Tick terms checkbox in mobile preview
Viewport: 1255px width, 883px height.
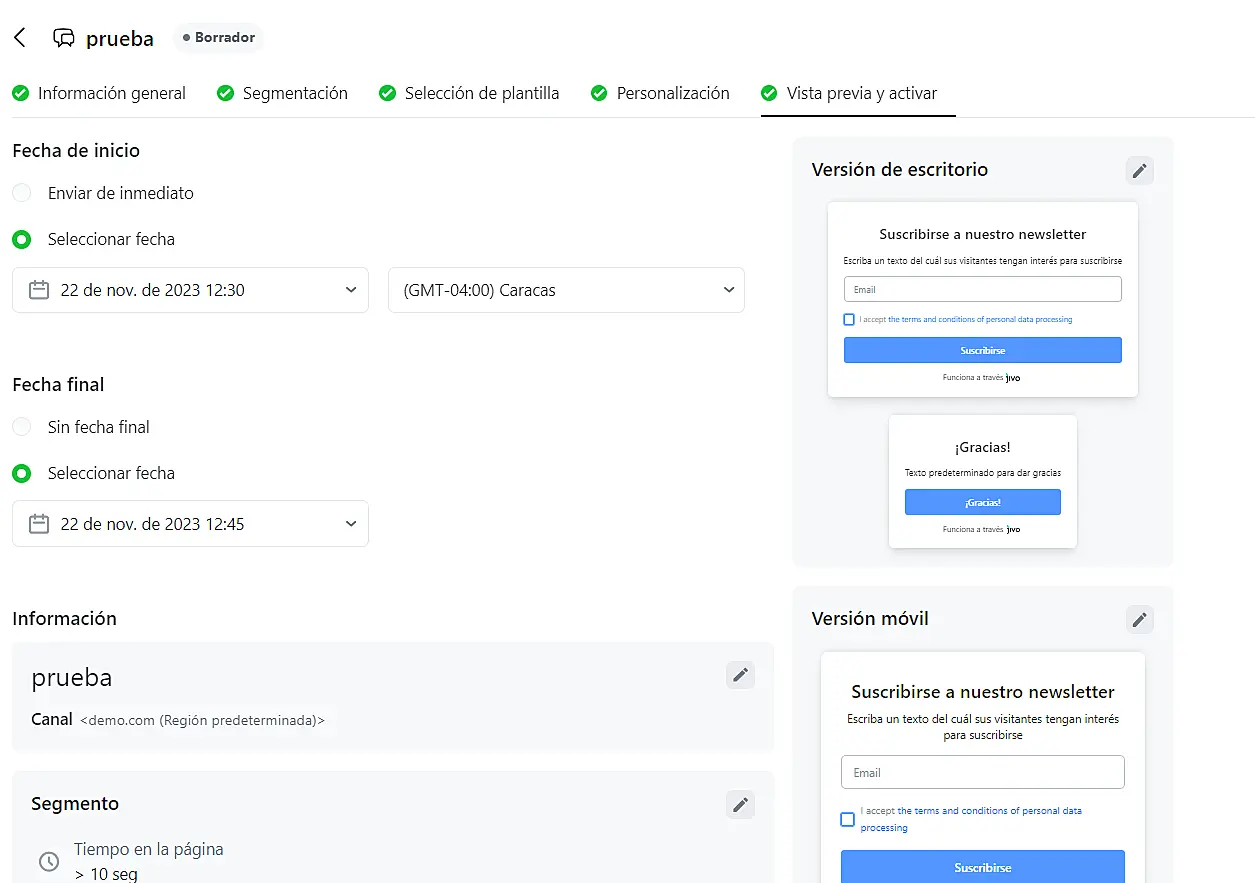click(x=848, y=820)
